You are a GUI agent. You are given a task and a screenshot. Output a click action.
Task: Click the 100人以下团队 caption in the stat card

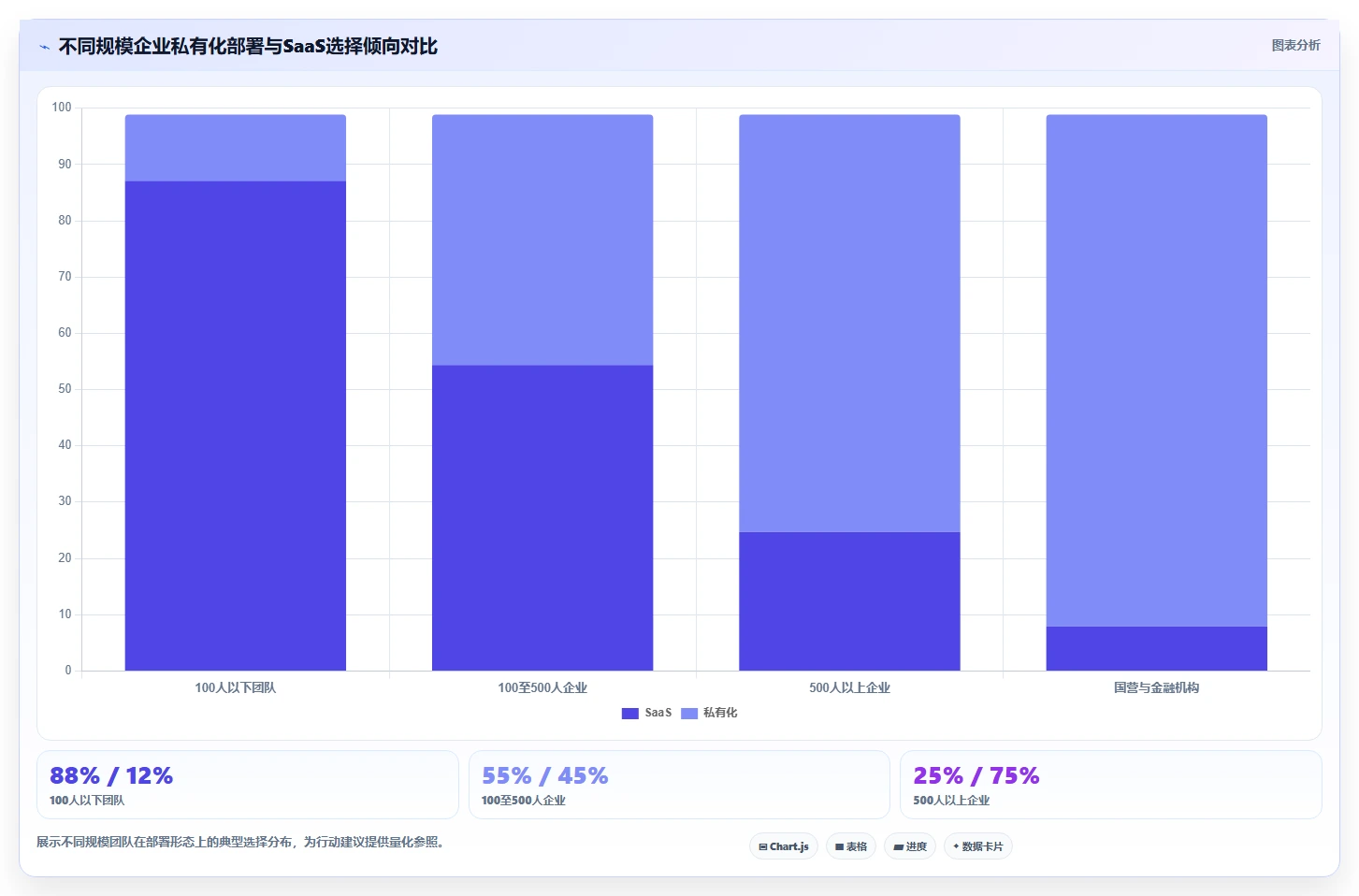[x=87, y=801]
